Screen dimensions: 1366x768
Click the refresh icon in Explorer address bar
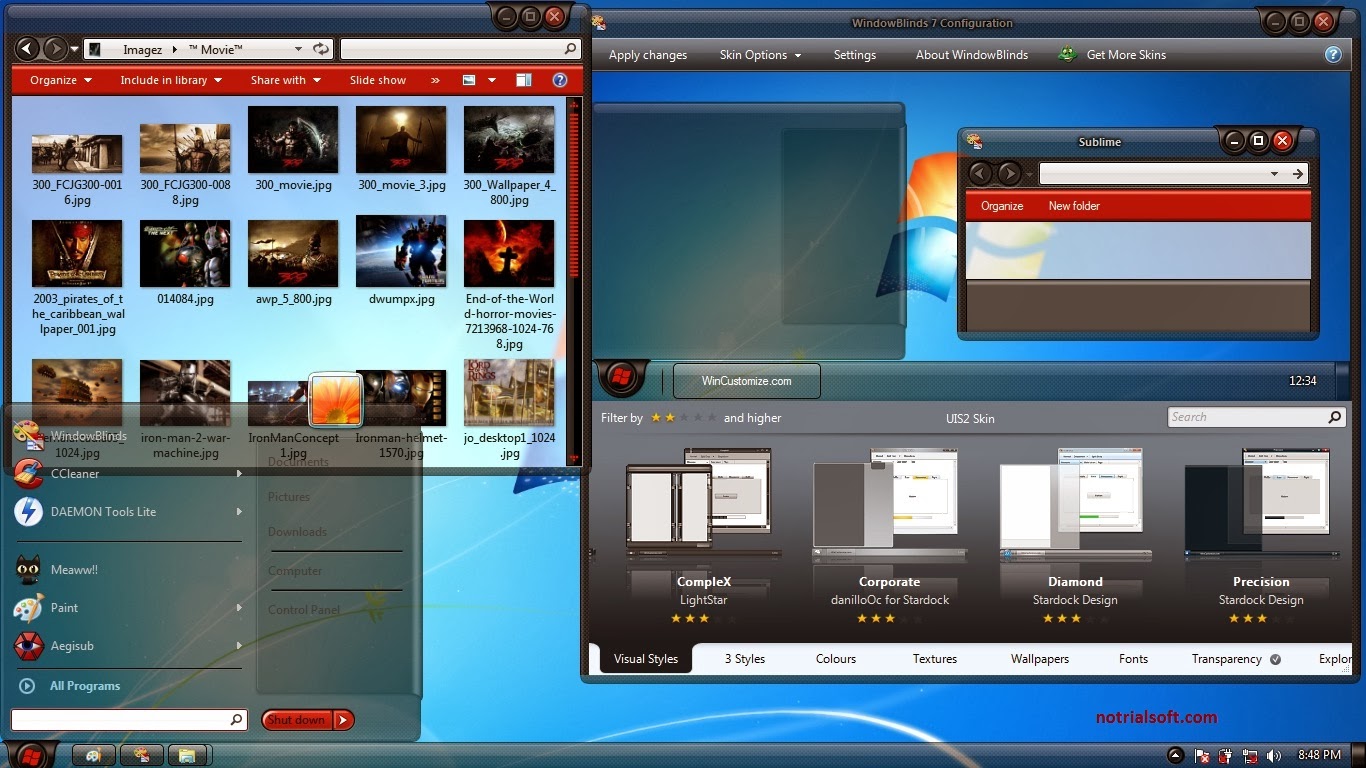320,48
